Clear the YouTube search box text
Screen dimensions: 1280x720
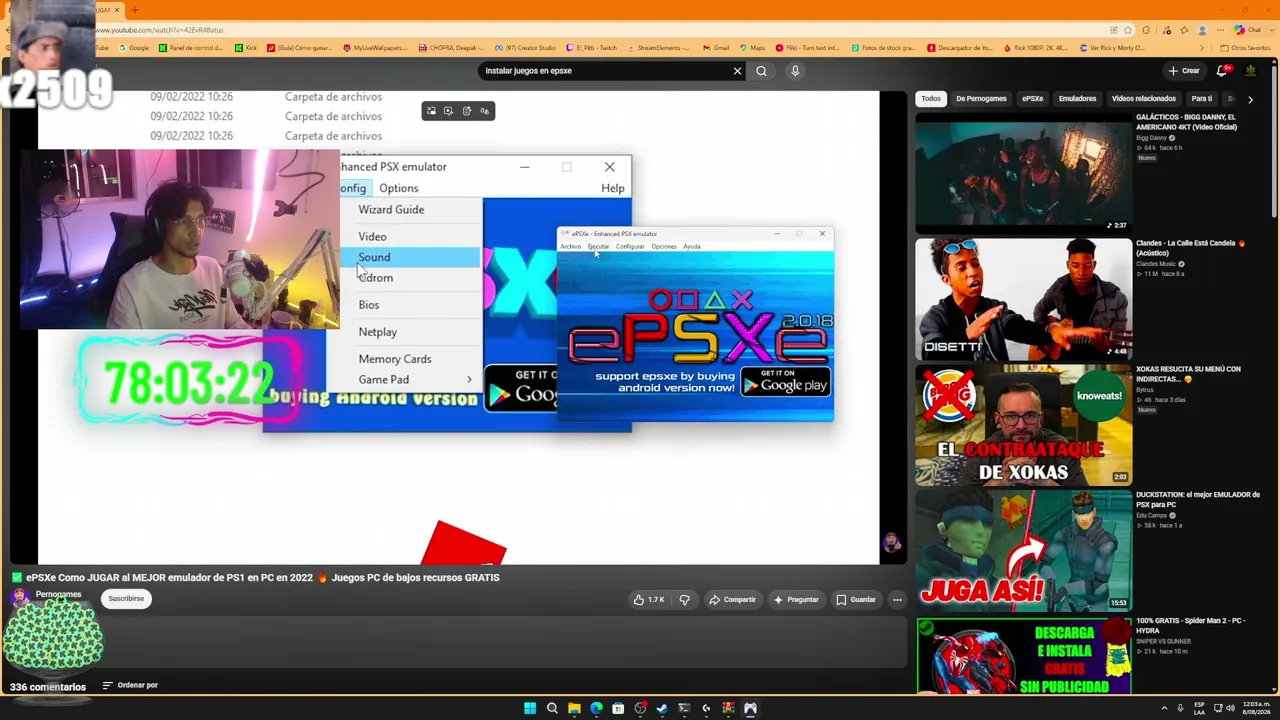[x=737, y=71]
